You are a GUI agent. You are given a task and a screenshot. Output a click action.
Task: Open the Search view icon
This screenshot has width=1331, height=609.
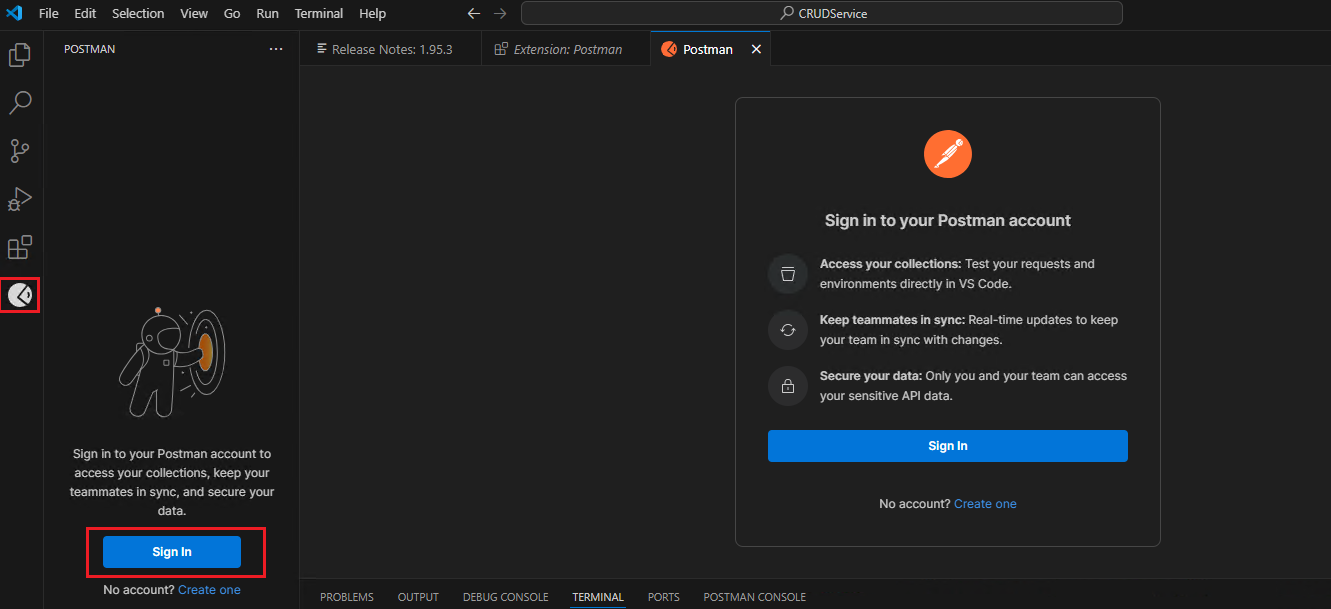pos(20,103)
